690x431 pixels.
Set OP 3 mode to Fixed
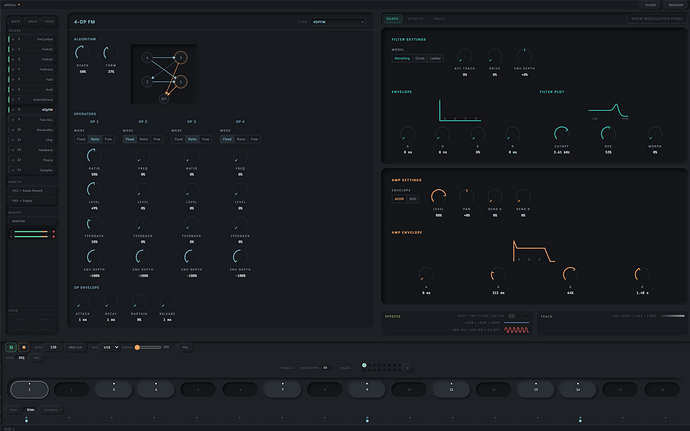pyautogui.click(x=178, y=139)
